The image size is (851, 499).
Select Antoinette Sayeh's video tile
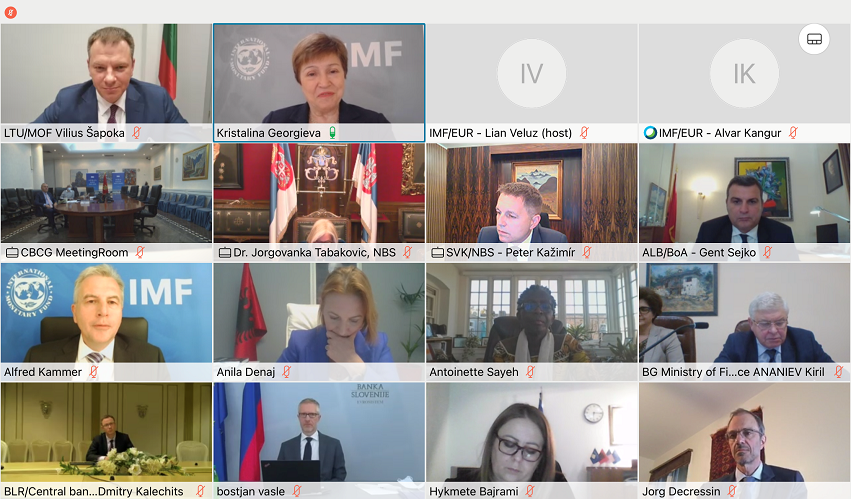[532, 321]
